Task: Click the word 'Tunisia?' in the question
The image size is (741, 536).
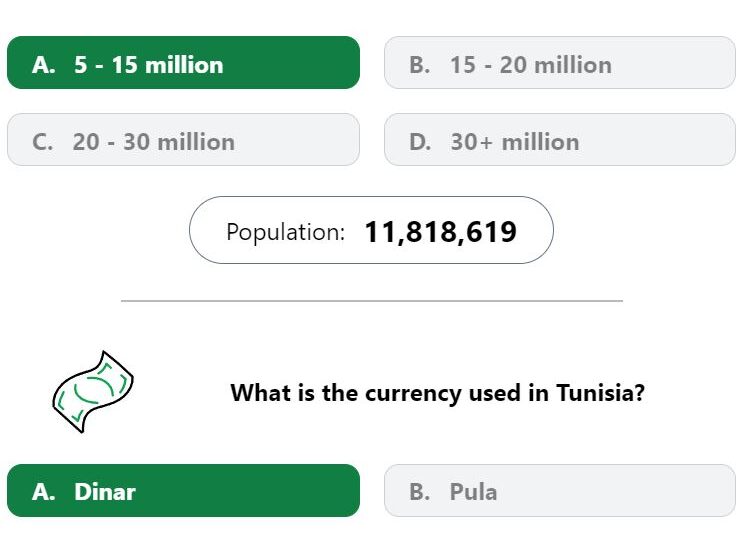Action: [600, 393]
